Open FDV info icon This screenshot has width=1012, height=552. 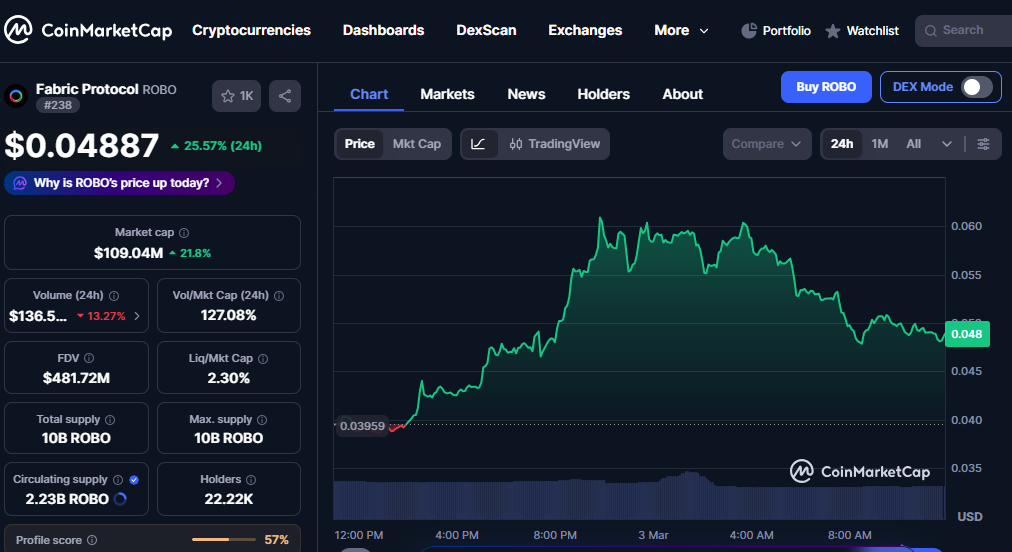coord(89,358)
